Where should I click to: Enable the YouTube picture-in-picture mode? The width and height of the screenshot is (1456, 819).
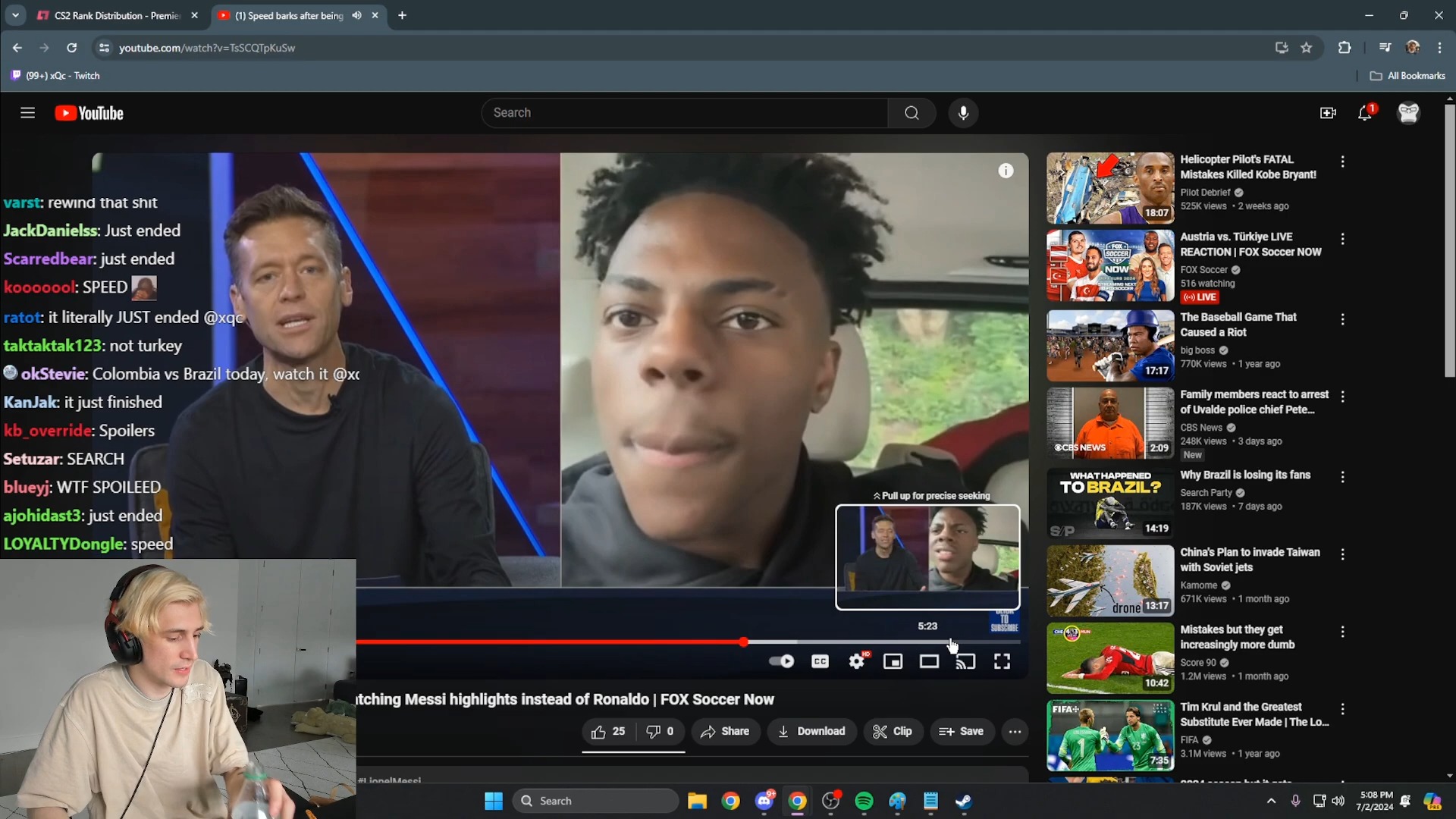893,661
